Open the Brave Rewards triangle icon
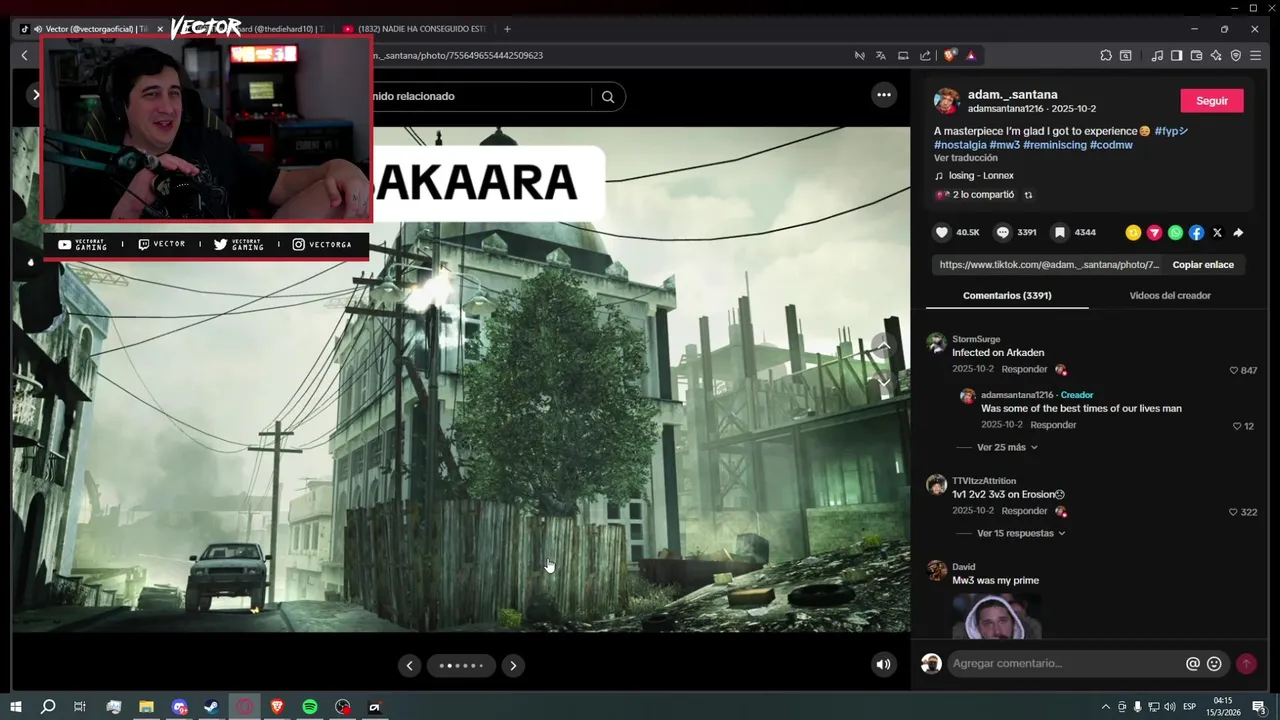 pos(970,56)
